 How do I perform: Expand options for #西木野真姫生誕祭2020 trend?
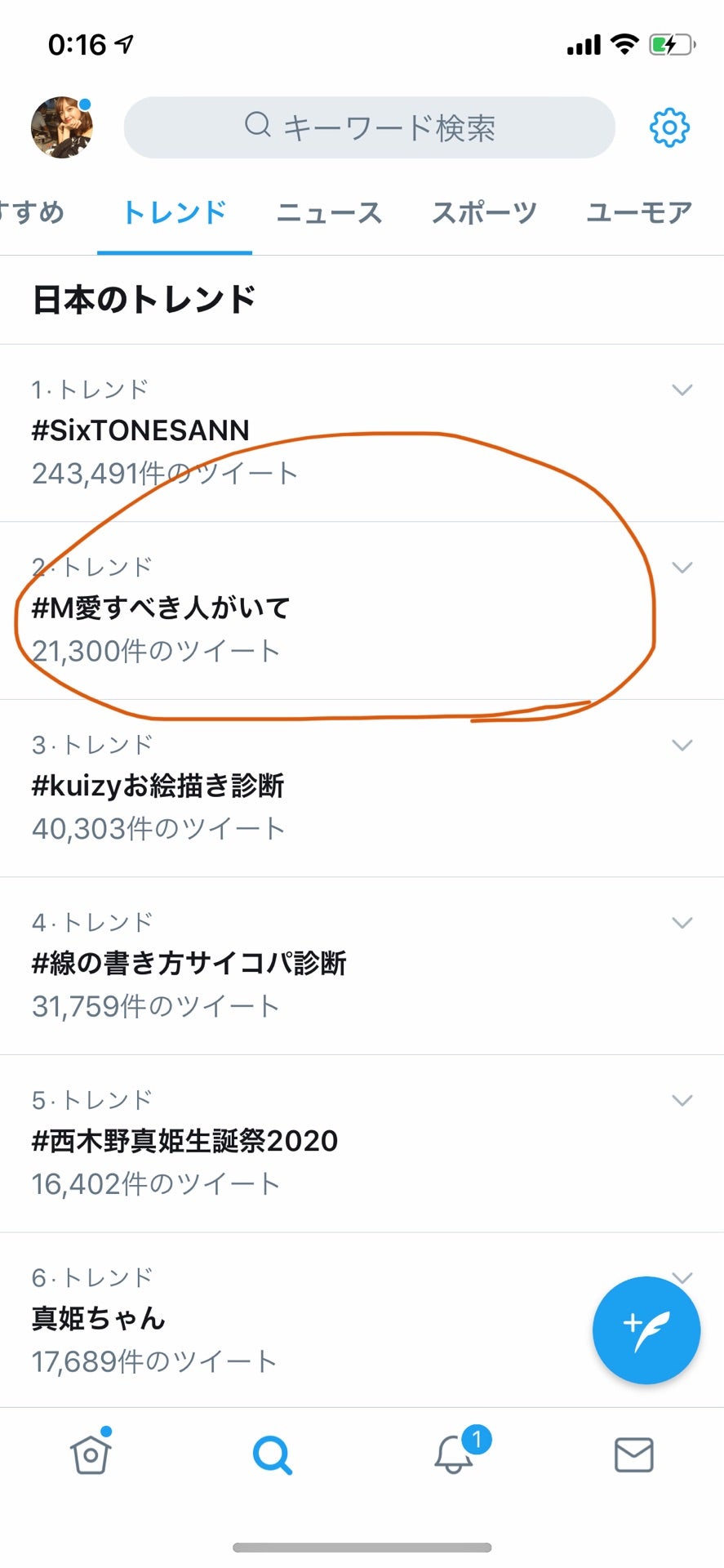click(682, 1100)
